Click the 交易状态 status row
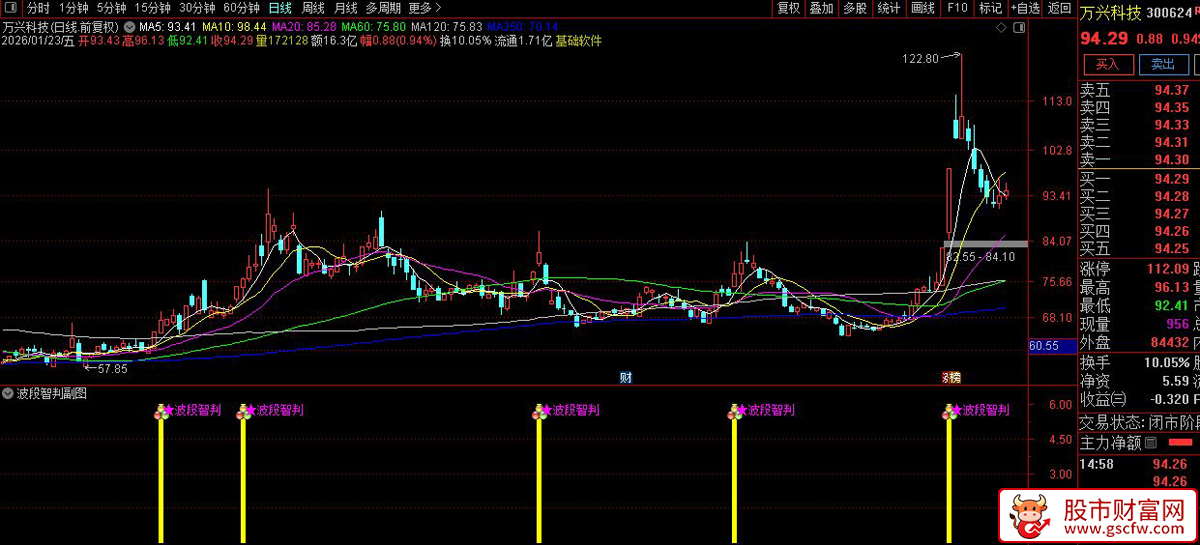 tap(1140, 422)
